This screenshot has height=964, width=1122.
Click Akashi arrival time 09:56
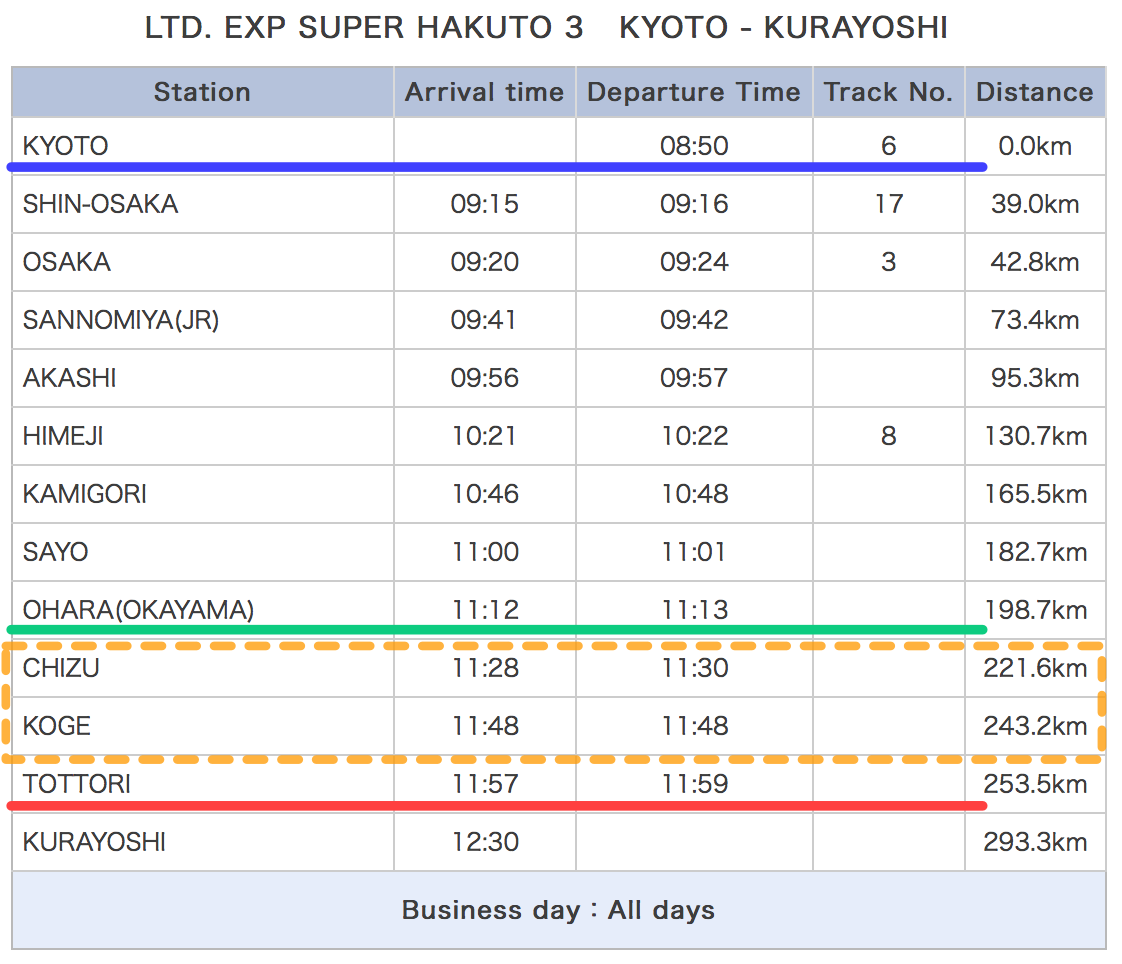pos(484,378)
